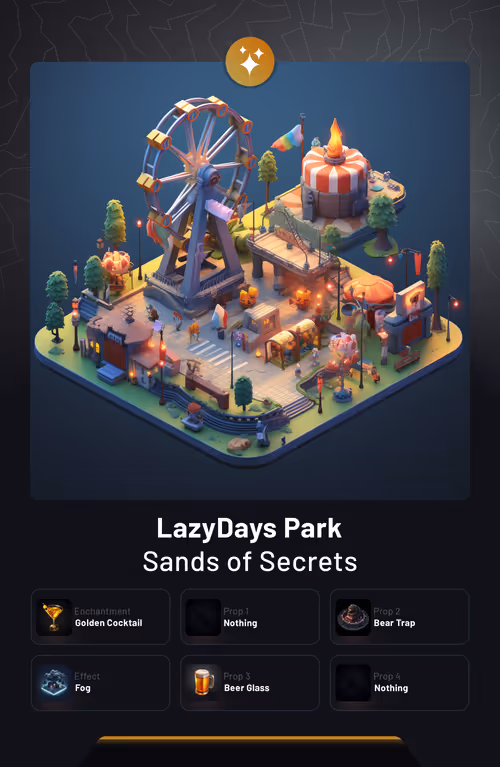Click the LazyDays Park title

249,529
